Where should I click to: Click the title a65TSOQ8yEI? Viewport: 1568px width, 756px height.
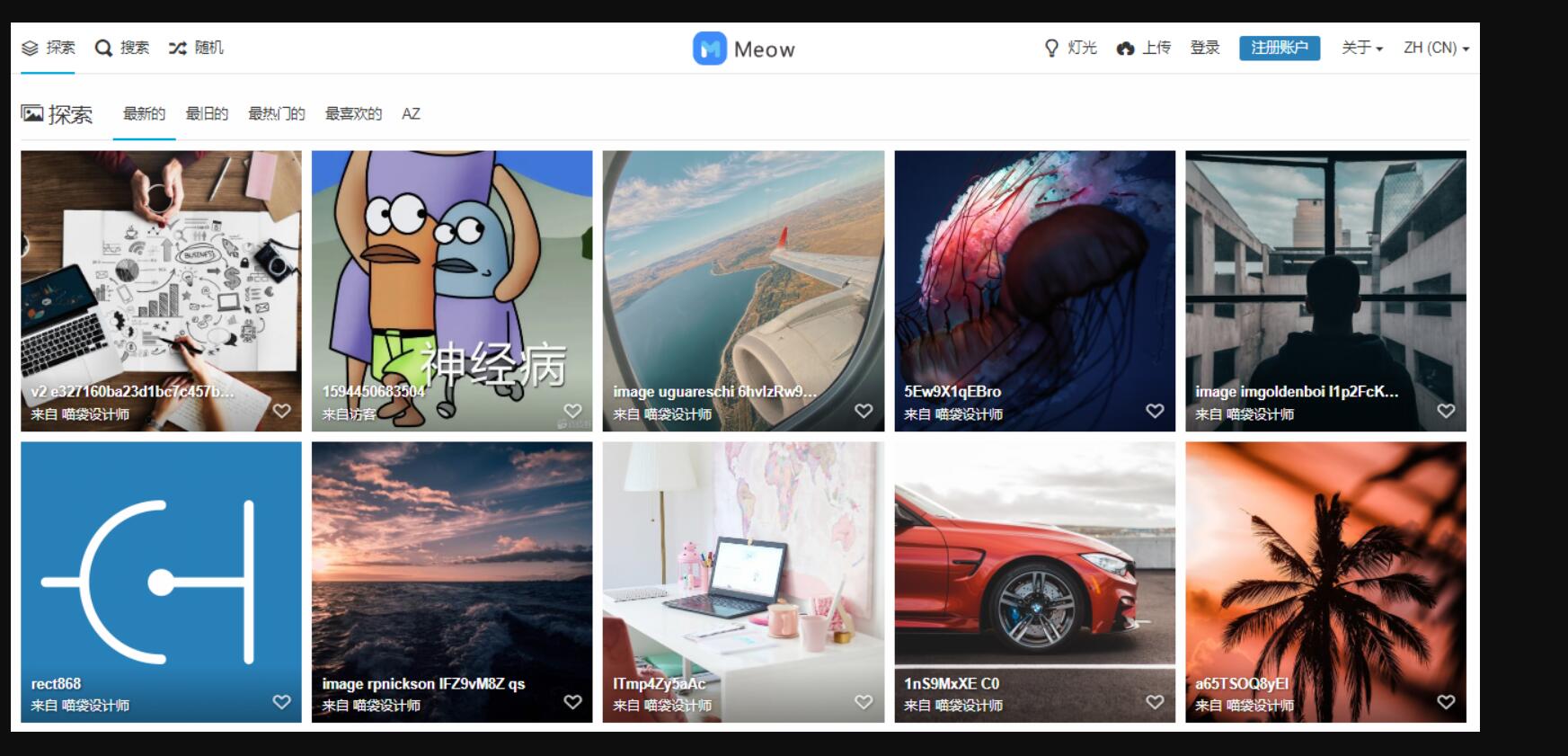tap(1242, 684)
